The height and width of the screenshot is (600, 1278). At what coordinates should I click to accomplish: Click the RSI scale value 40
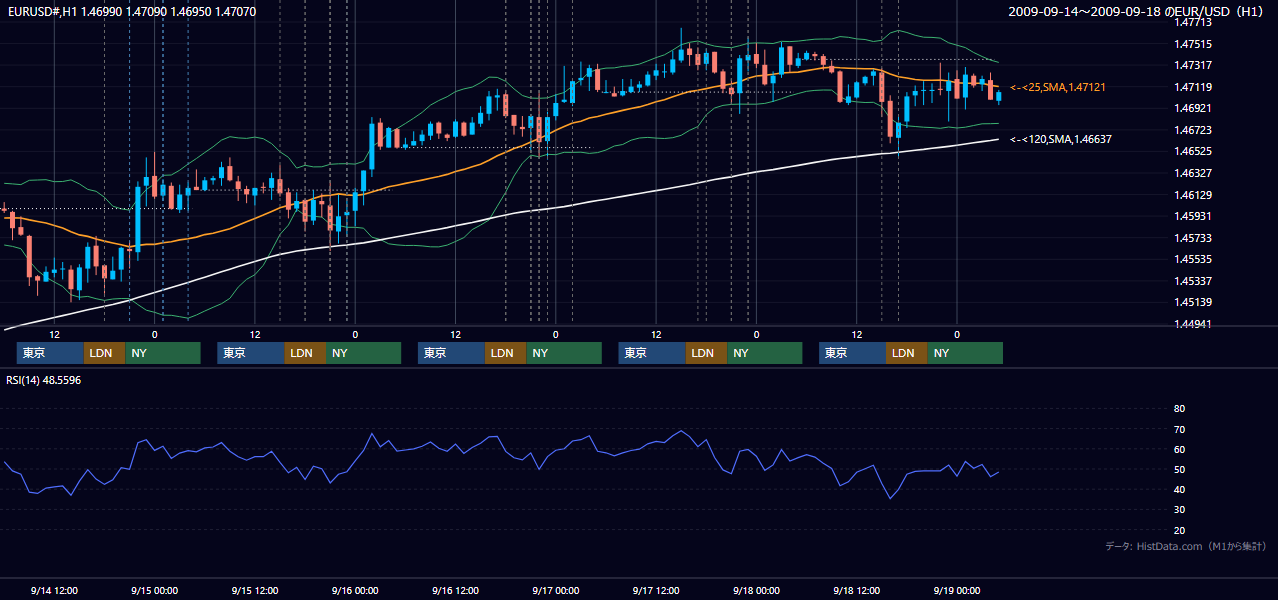point(1179,489)
